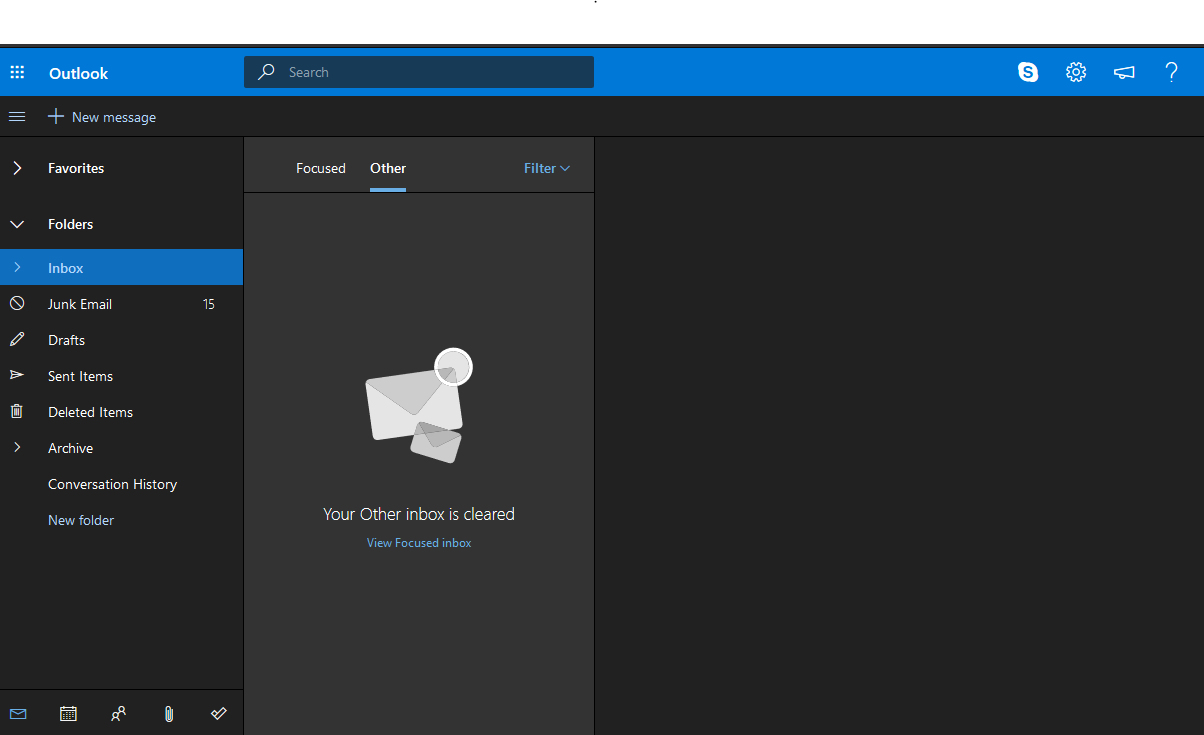Open Skype from the header bar
The height and width of the screenshot is (735, 1204).
click(1028, 72)
